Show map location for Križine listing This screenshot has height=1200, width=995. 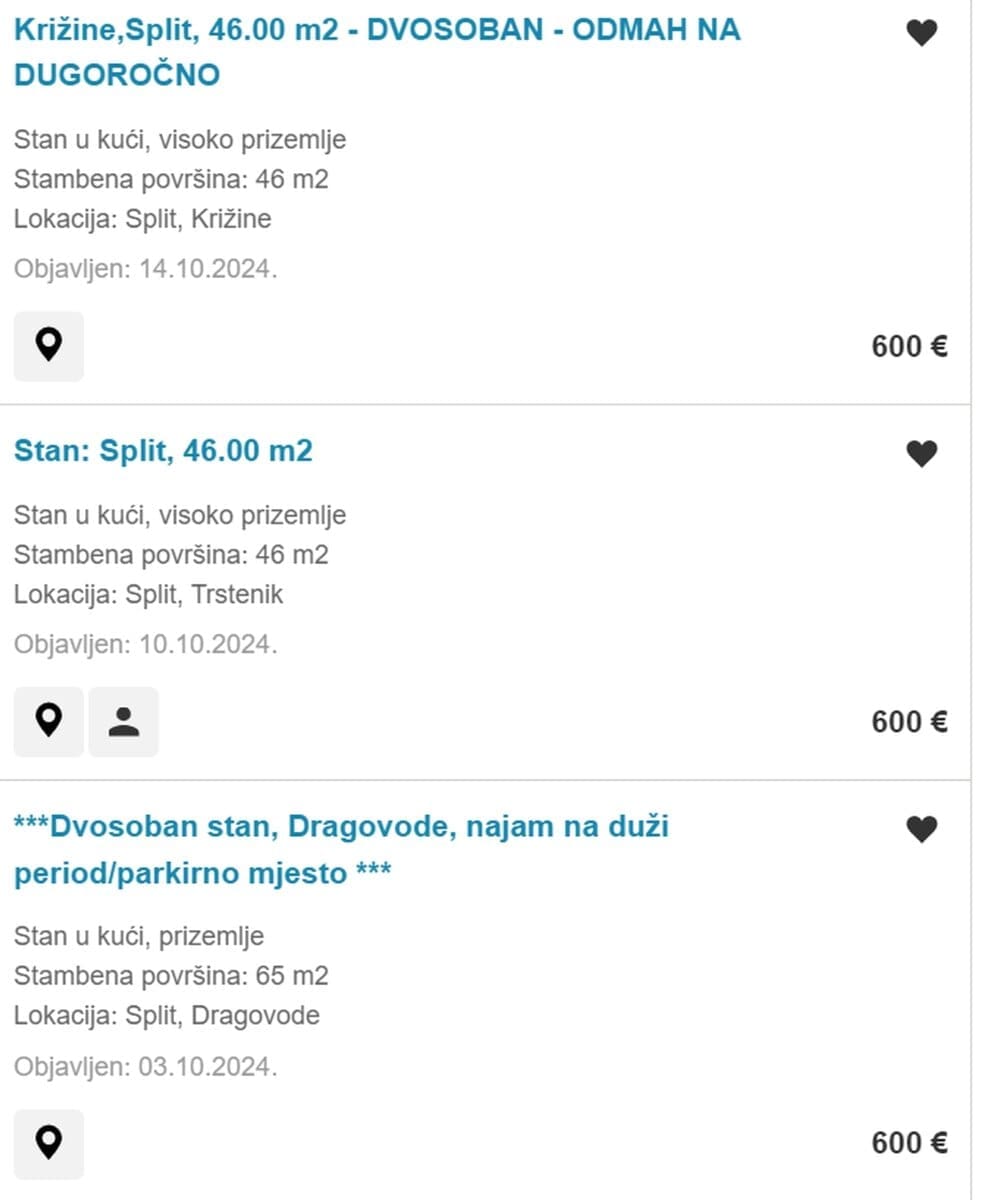tap(49, 346)
